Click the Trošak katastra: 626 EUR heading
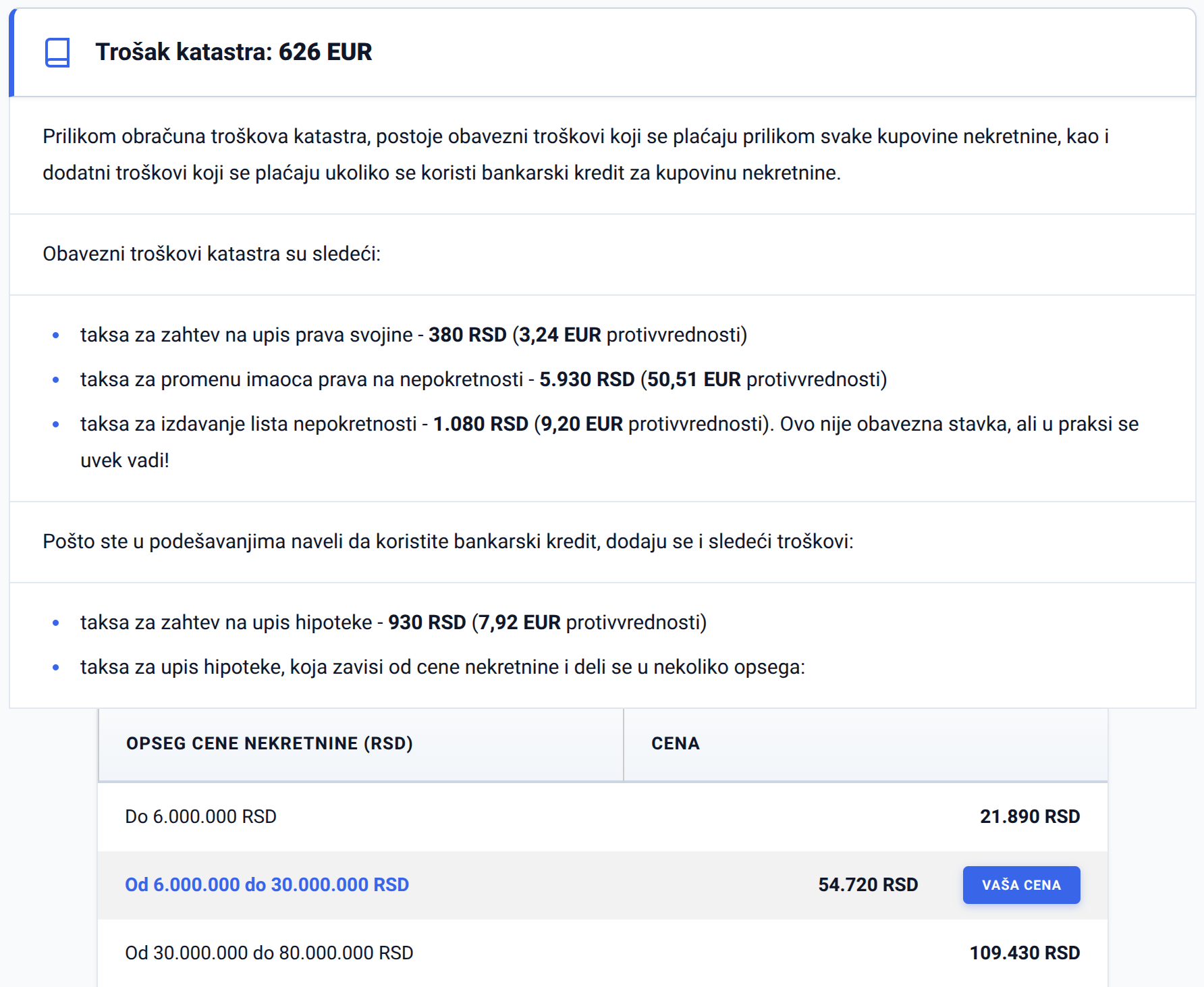1204x987 pixels. click(x=234, y=52)
